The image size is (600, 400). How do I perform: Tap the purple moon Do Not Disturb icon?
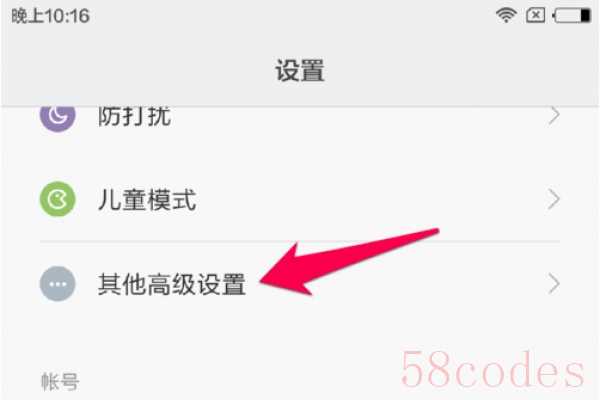tap(57, 118)
